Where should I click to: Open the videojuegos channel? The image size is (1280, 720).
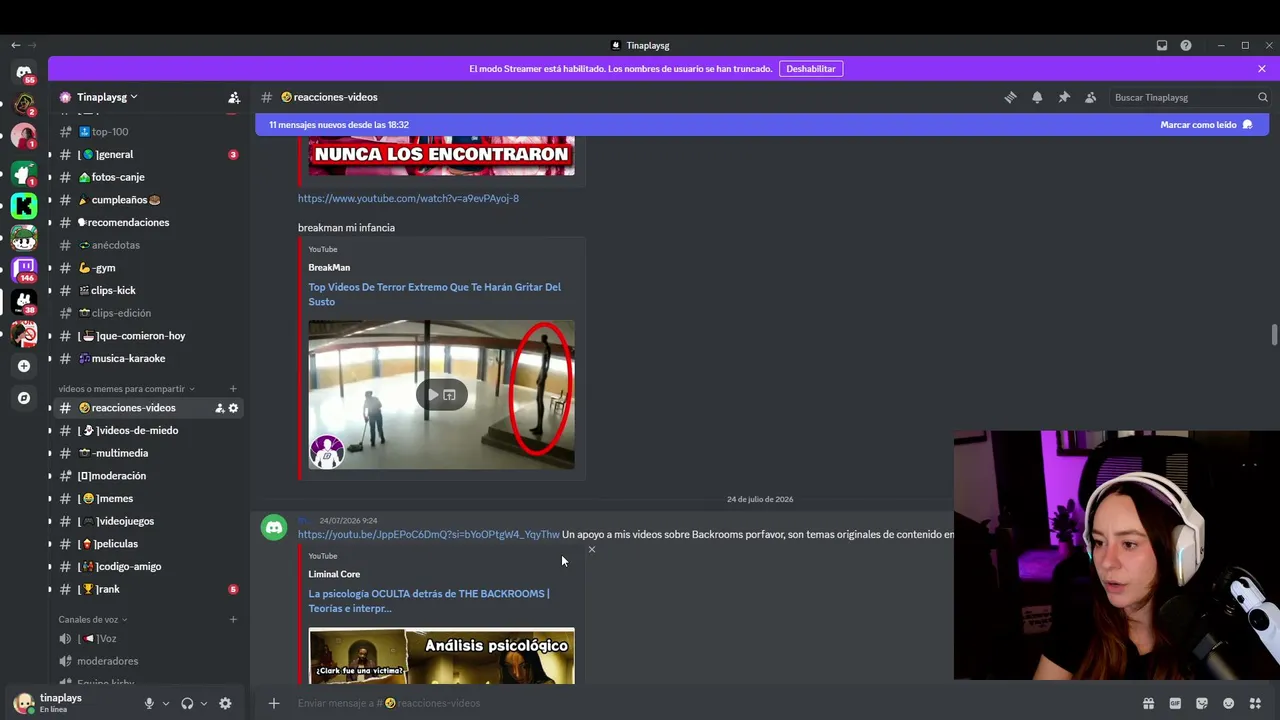(x=149, y=521)
